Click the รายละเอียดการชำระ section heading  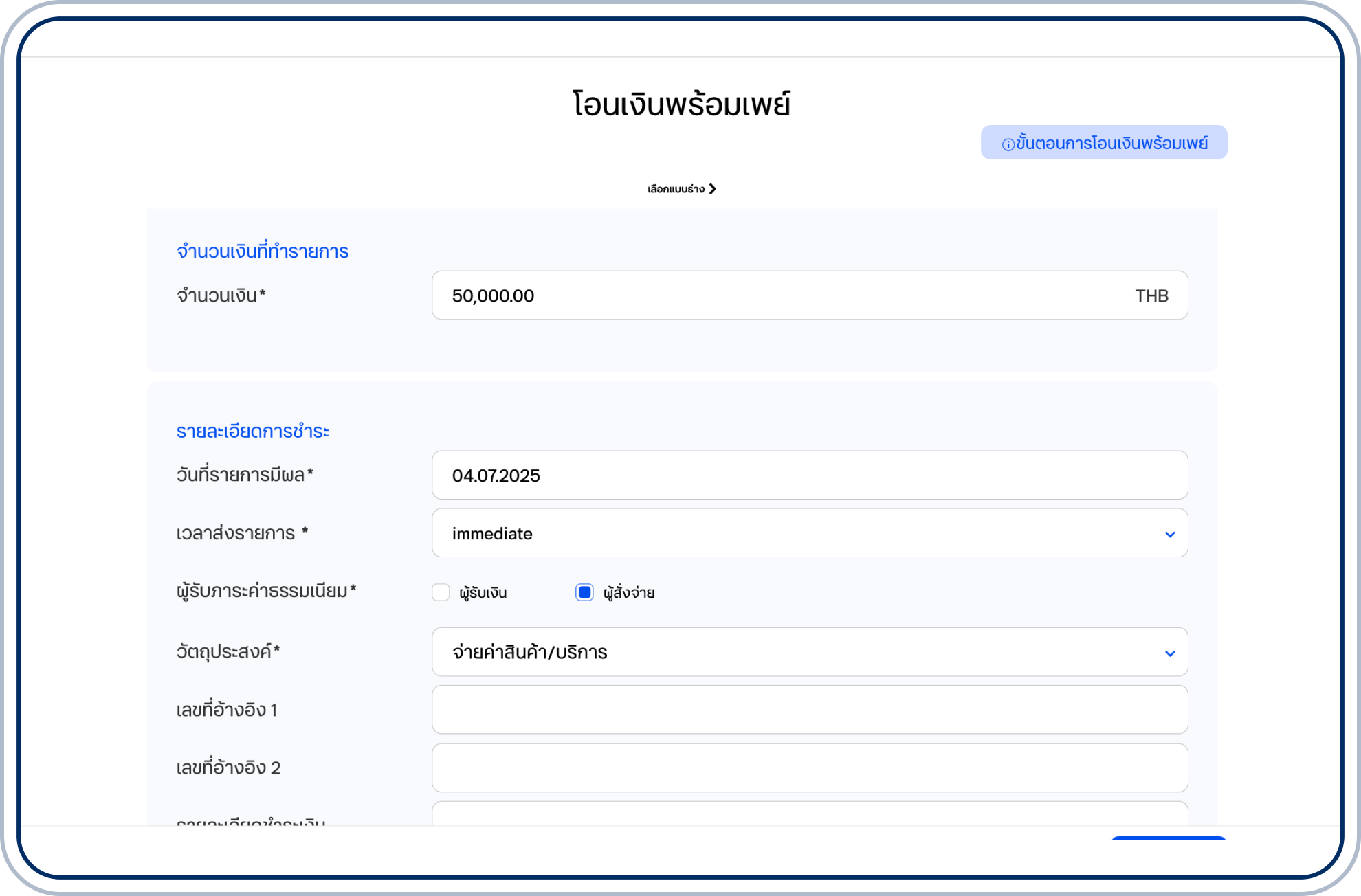[252, 432]
